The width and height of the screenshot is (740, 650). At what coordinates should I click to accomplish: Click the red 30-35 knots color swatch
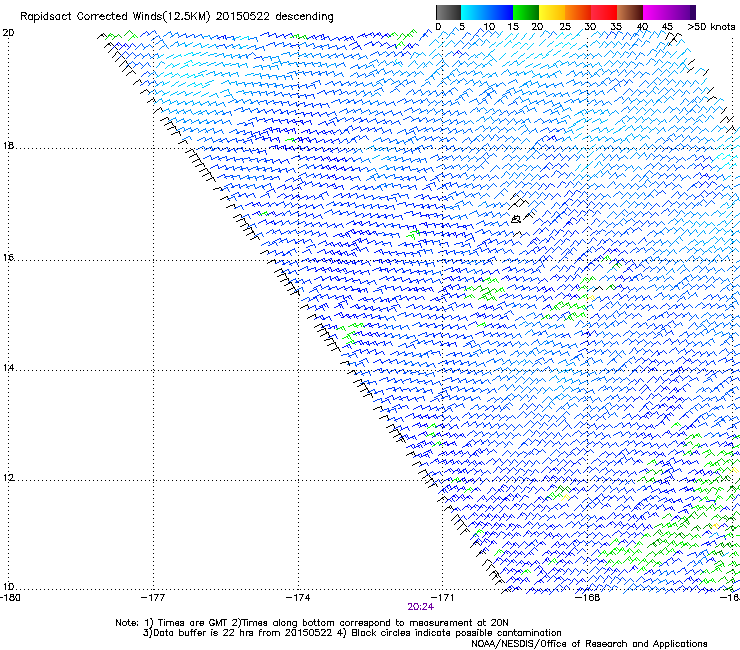604,12
